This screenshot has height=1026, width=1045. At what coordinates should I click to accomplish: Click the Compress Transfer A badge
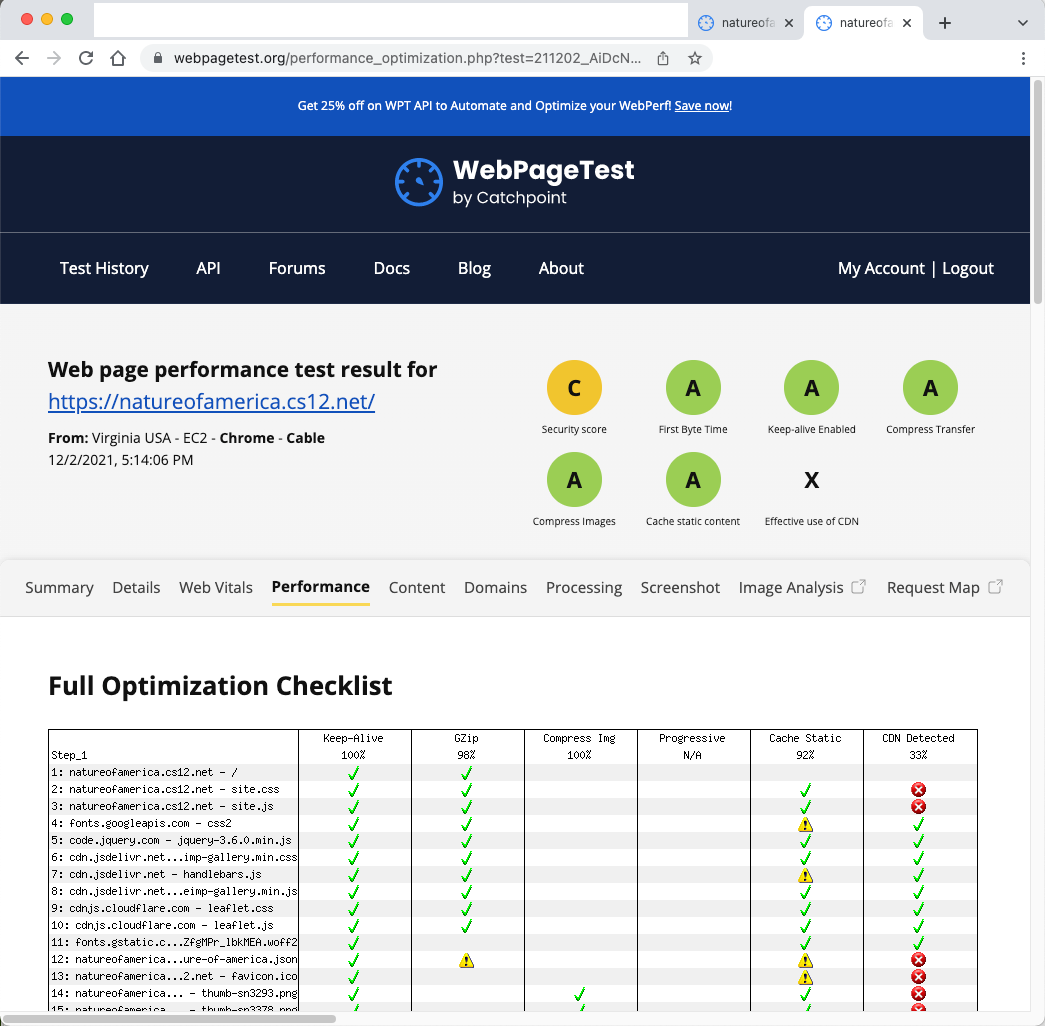pos(930,388)
